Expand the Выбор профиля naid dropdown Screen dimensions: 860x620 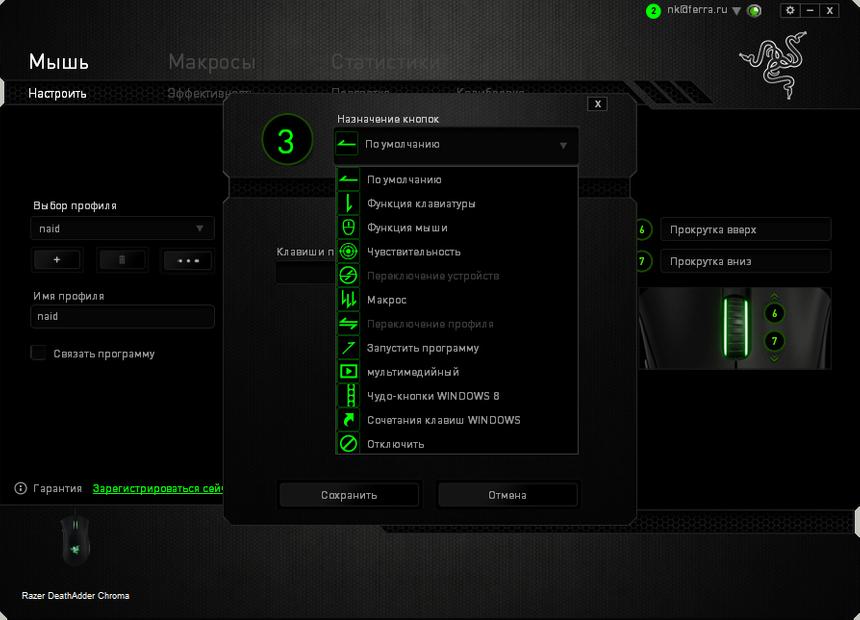coord(122,229)
